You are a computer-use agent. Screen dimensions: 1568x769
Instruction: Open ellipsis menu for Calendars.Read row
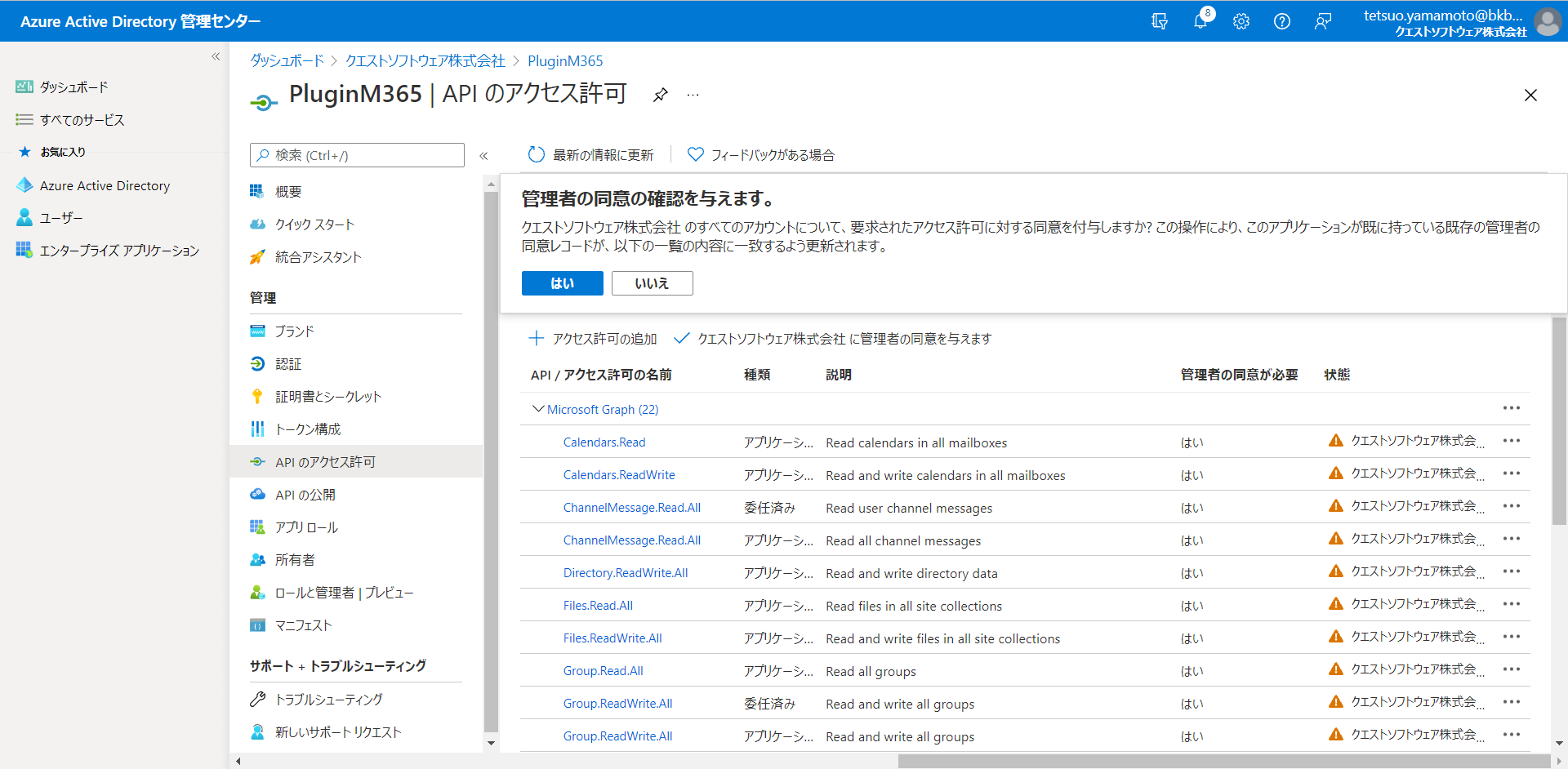tap(1512, 441)
